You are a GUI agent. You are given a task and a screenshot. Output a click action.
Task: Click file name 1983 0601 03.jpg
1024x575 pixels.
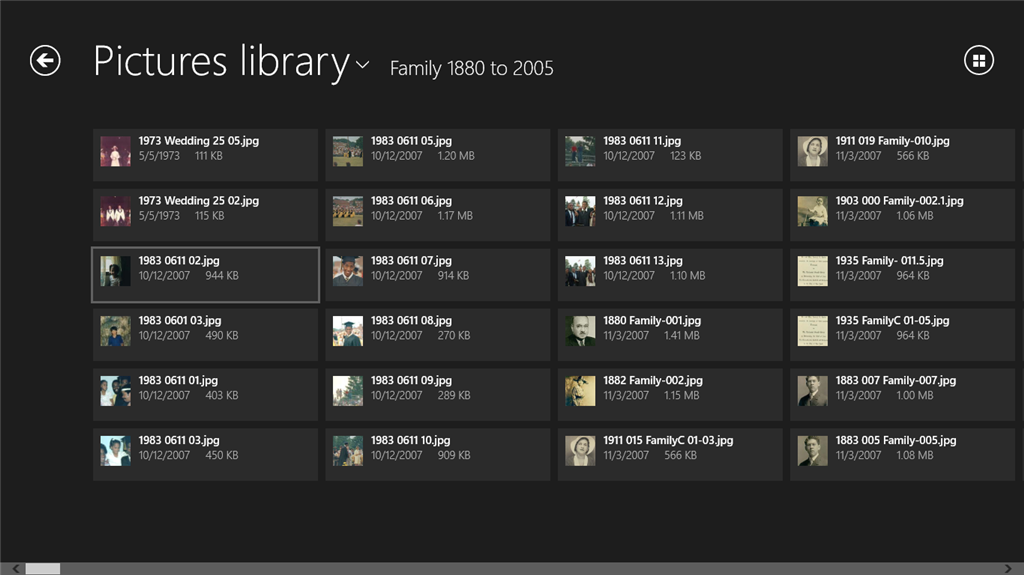coord(180,321)
